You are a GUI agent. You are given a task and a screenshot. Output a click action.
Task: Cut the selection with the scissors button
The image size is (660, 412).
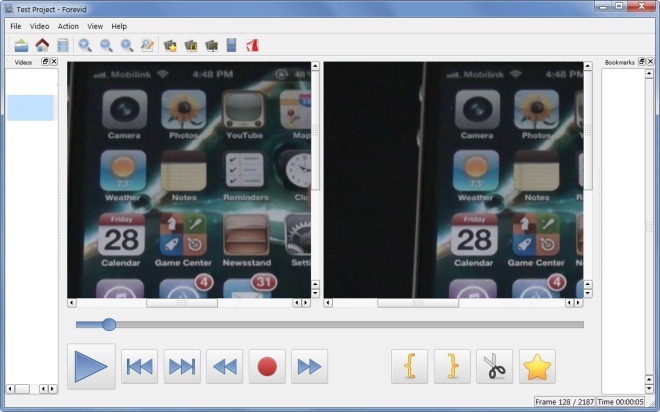click(495, 366)
